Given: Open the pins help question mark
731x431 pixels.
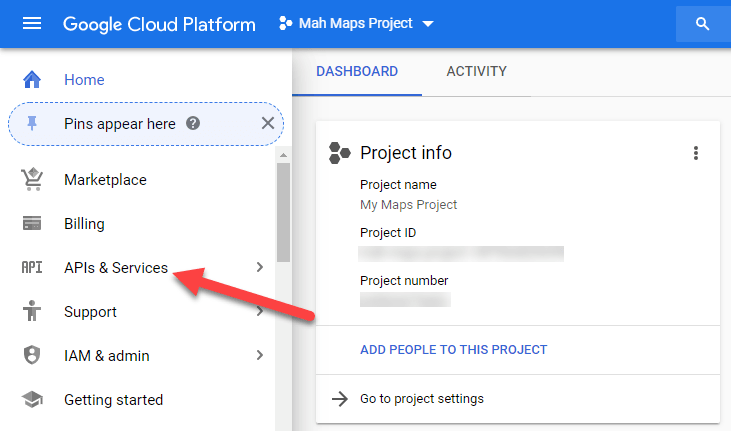Looking at the screenshot, I should coord(193,124).
